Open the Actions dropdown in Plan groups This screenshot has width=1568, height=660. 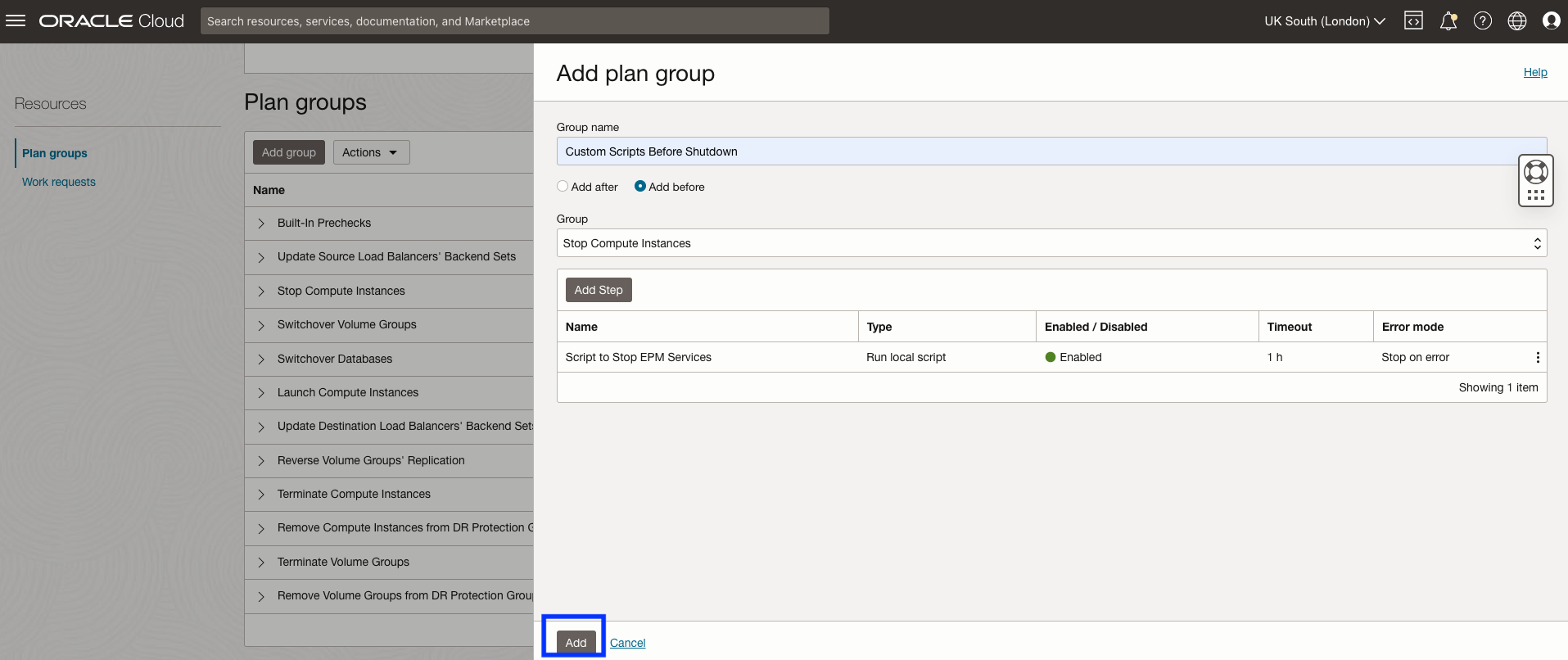(x=371, y=152)
